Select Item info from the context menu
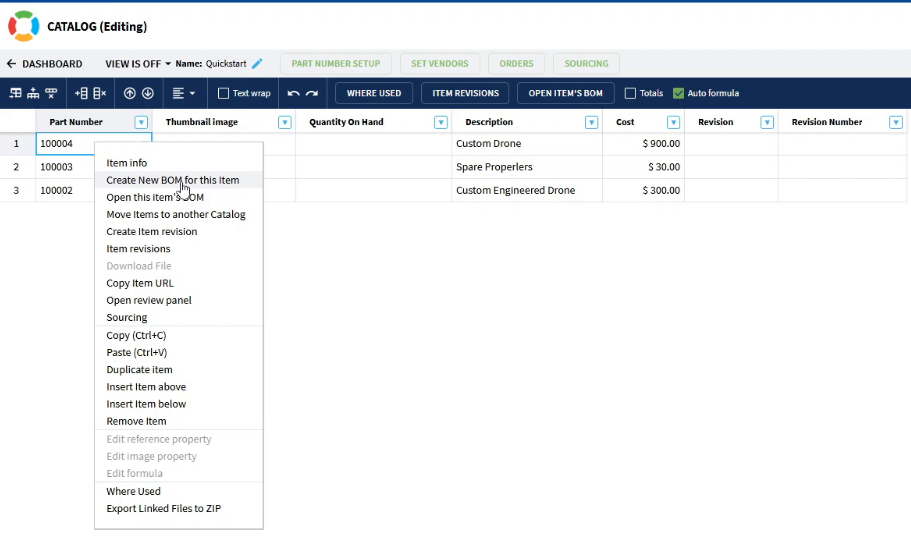The height and width of the screenshot is (540, 911). 179,163
